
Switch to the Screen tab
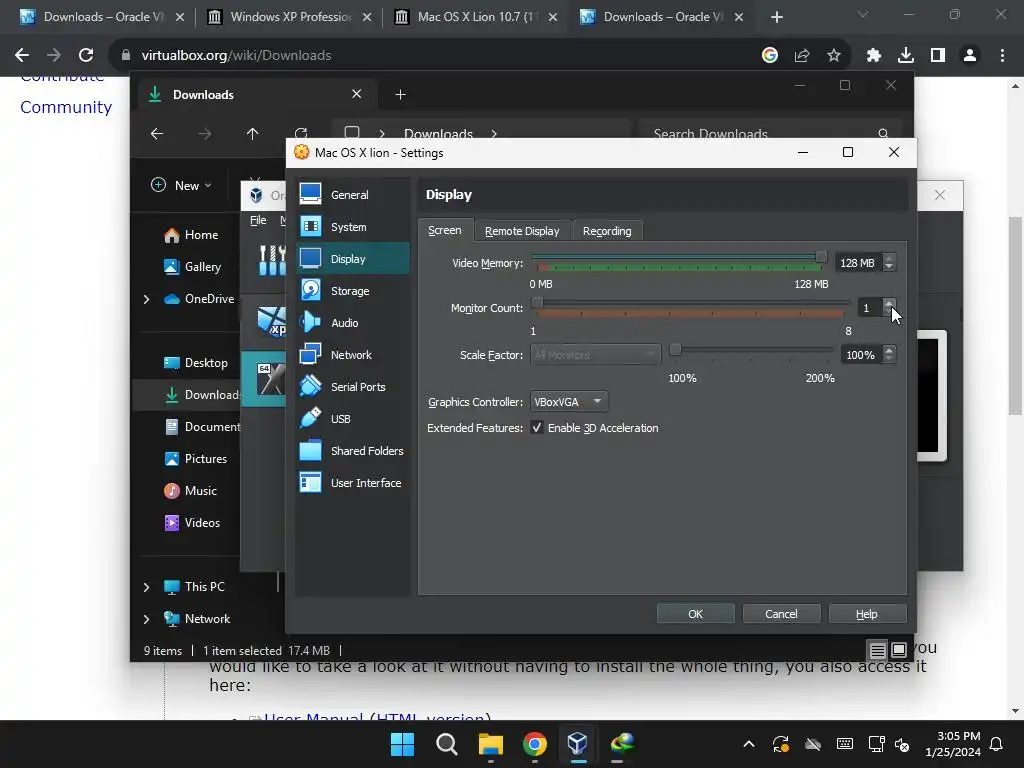pyautogui.click(x=445, y=230)
